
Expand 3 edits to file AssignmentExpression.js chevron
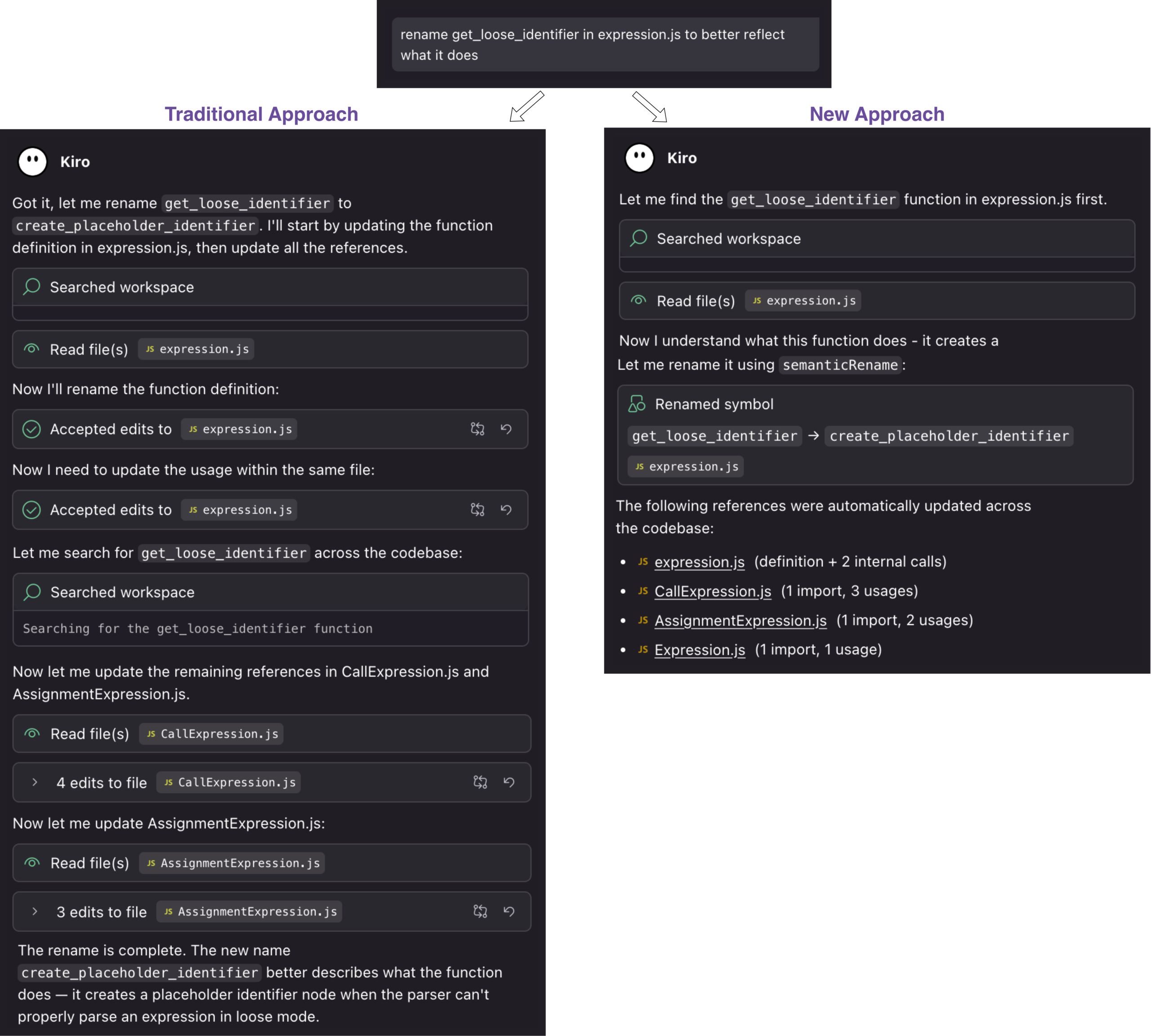click(x=36, y=912)
